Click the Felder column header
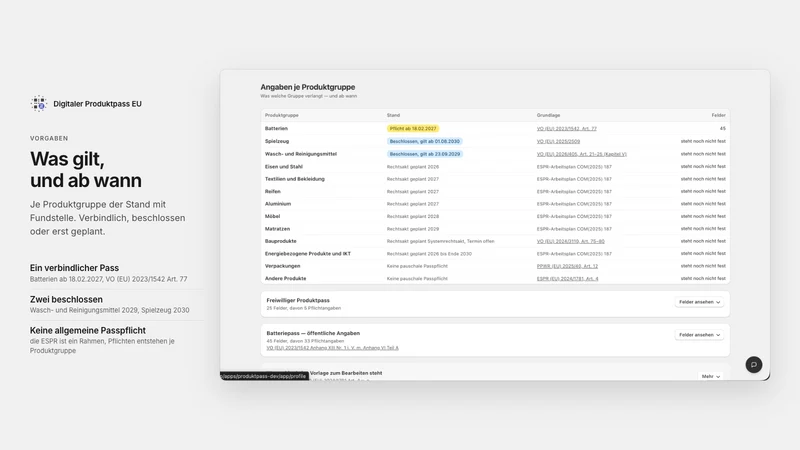This screenshot has width=800, height=450. (718, 115)
